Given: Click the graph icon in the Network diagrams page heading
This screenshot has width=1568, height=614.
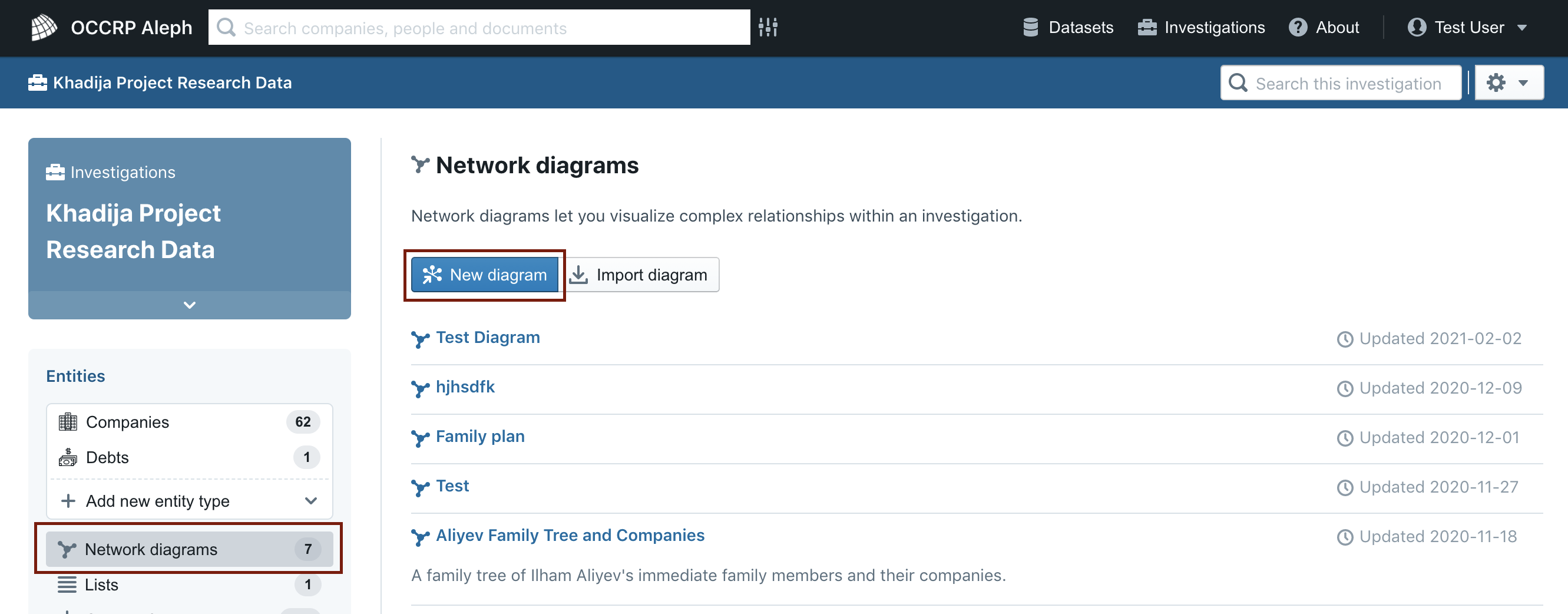Looking at the screenshot, I should (420, 164).
